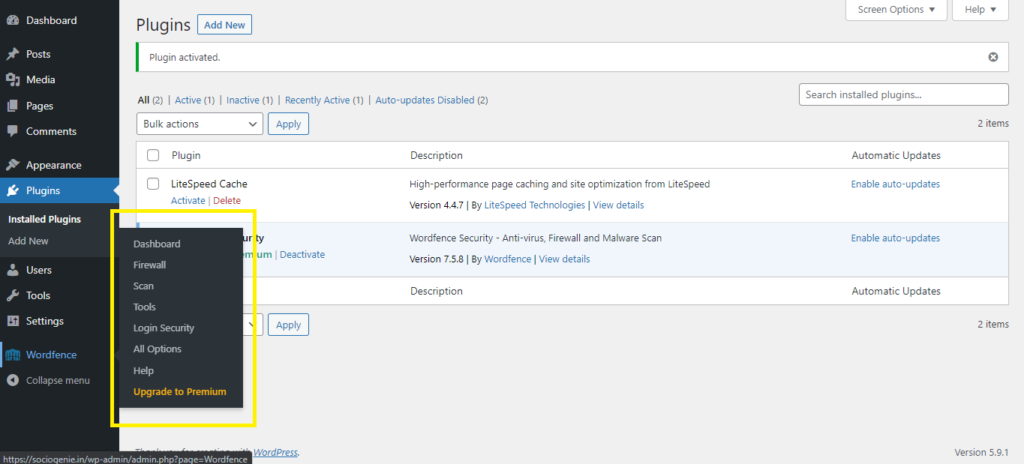
Task: Open Wordfence Dashboard from flyout menu
Action: (x=157, y=244)
